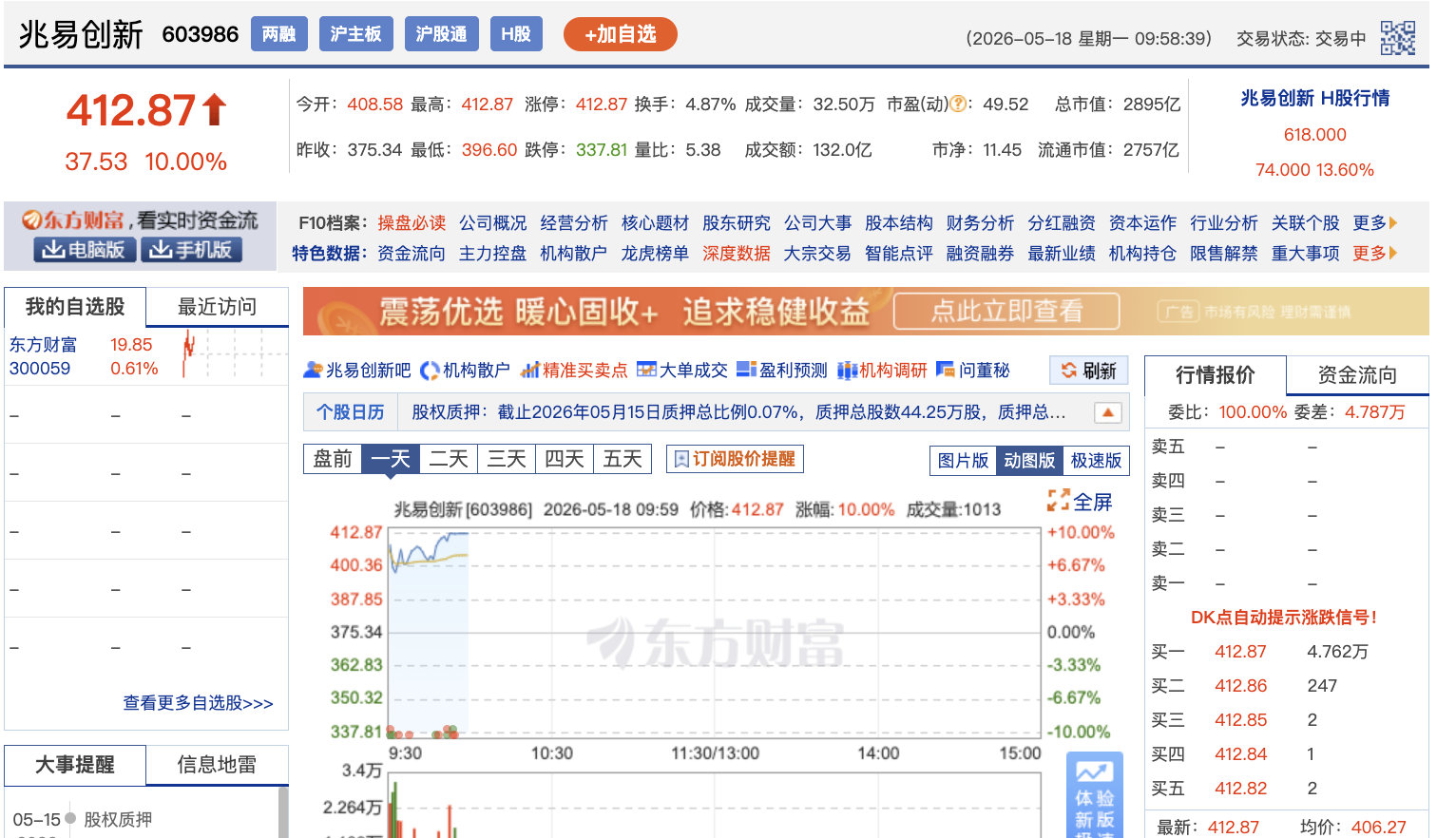Select 二天 chart period
1456x838 pixels.
pyautogui.click(x=449, y=459)
